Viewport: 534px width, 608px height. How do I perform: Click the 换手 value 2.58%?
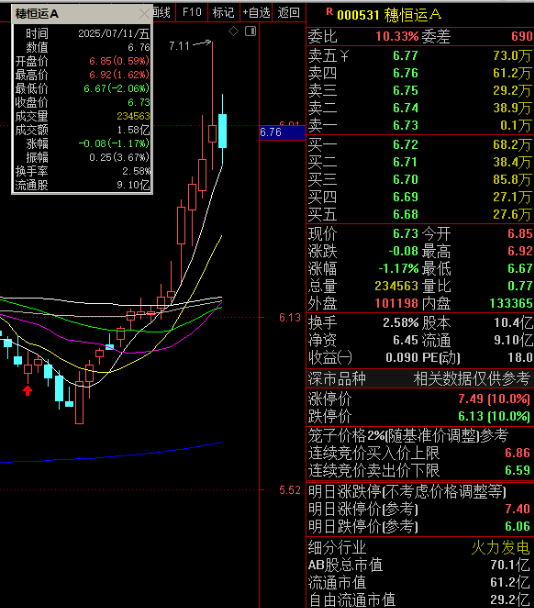[401, 323]
